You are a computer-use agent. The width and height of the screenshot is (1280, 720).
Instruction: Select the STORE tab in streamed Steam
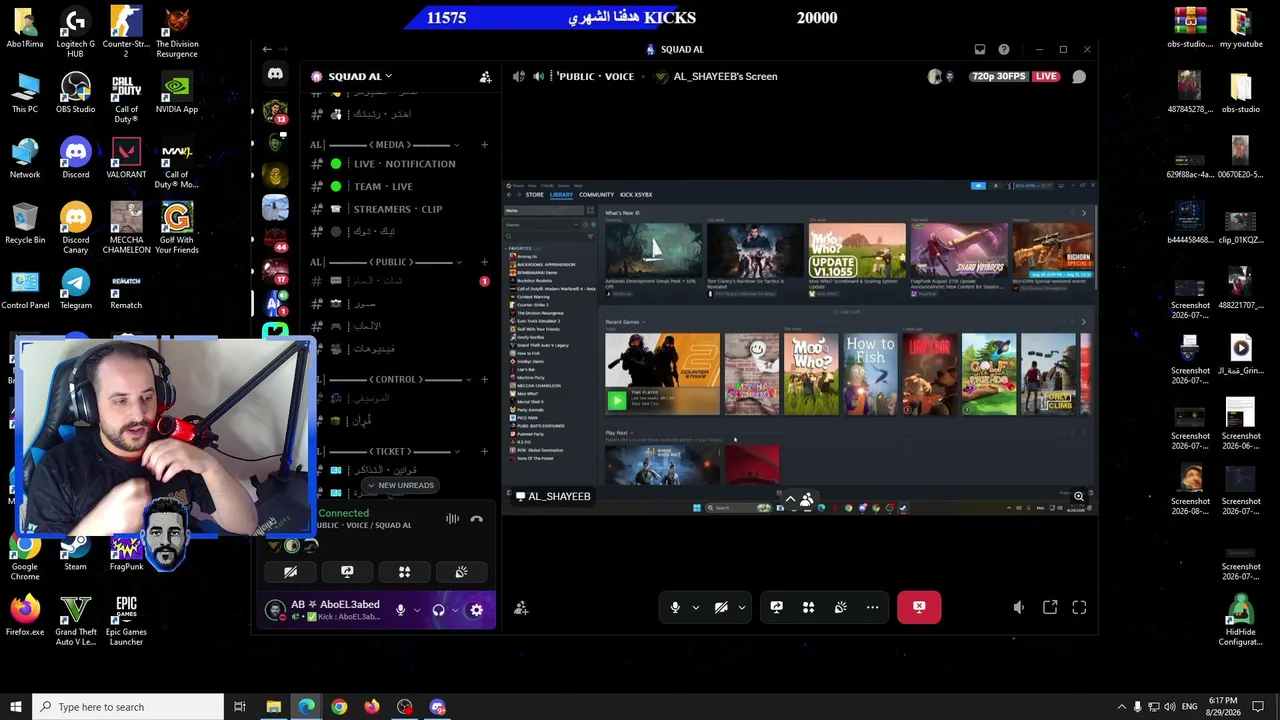pos(535,195)
